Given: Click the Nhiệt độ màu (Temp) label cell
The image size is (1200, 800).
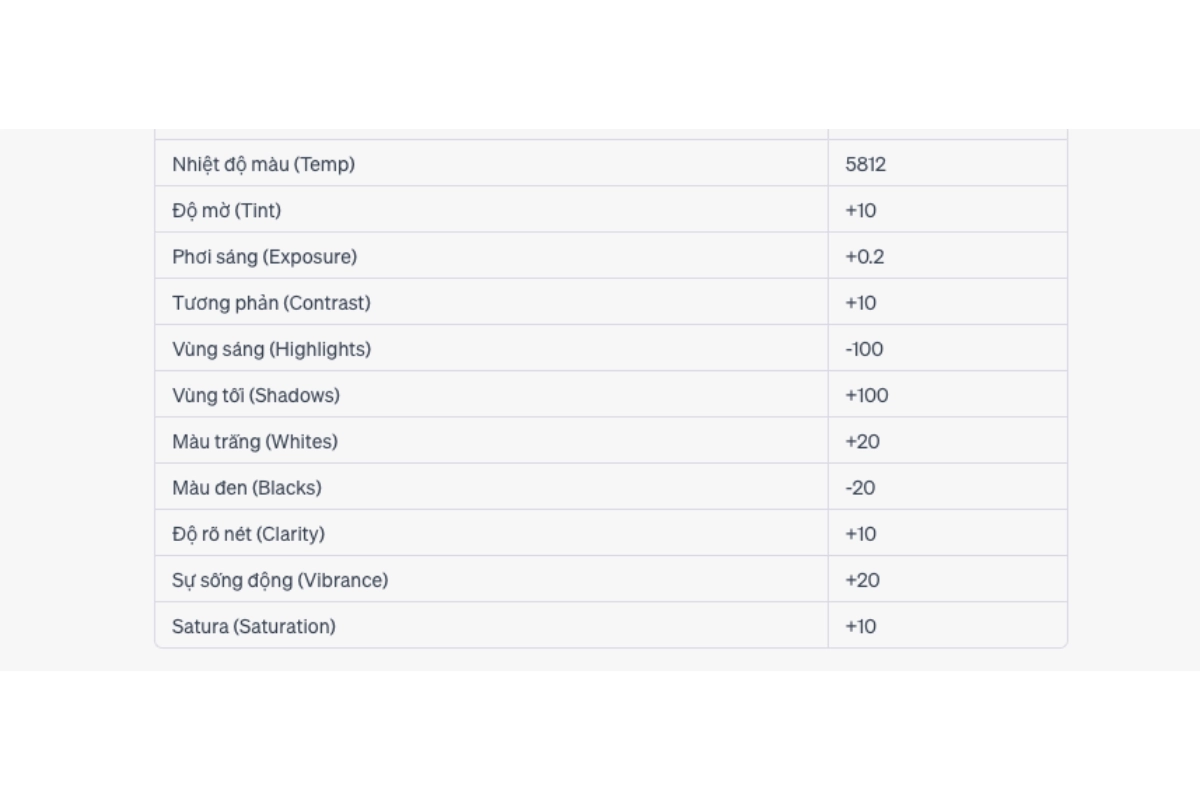Looking at the screenshot, I should tap(263, 164).
